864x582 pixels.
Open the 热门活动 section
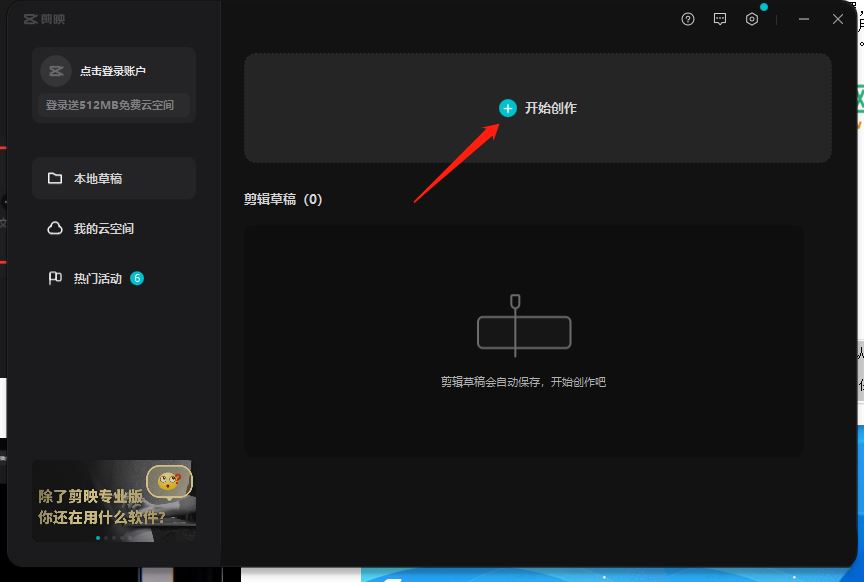coord(103,278)
